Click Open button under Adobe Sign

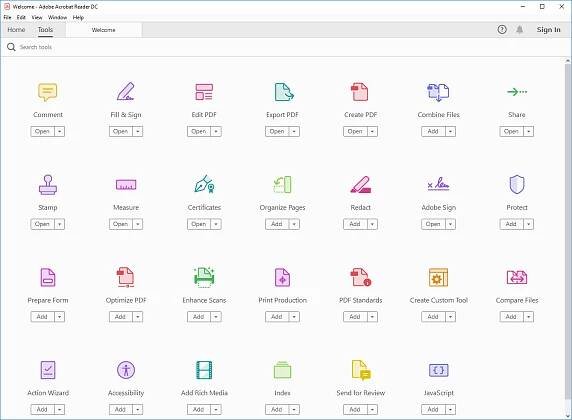pyautogui.click(x=433, y=224)
